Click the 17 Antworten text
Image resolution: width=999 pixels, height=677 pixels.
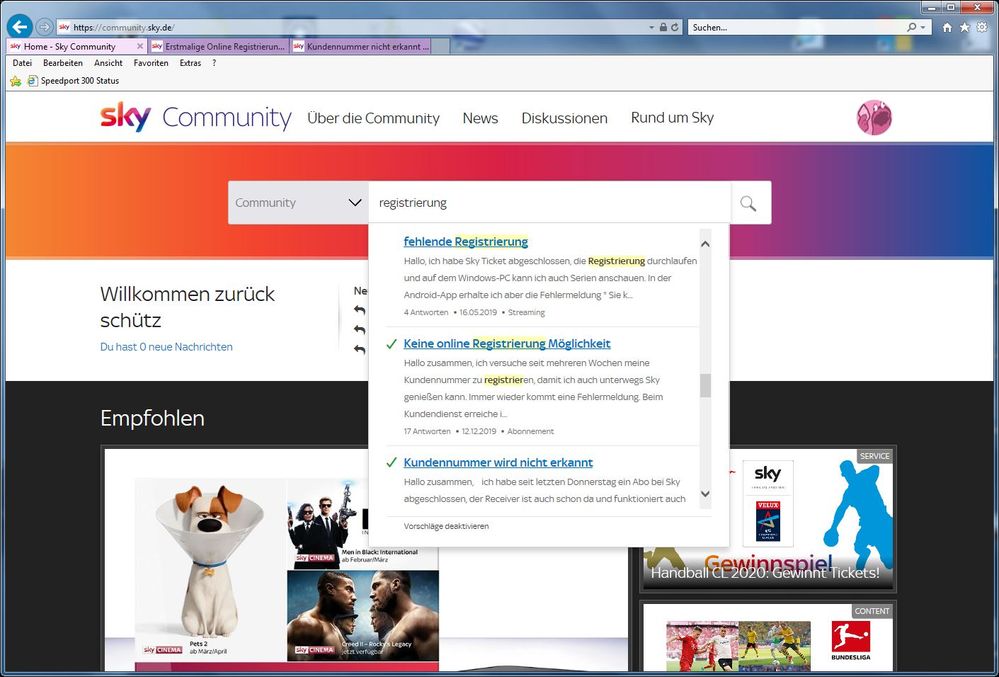tap(427, 431)
